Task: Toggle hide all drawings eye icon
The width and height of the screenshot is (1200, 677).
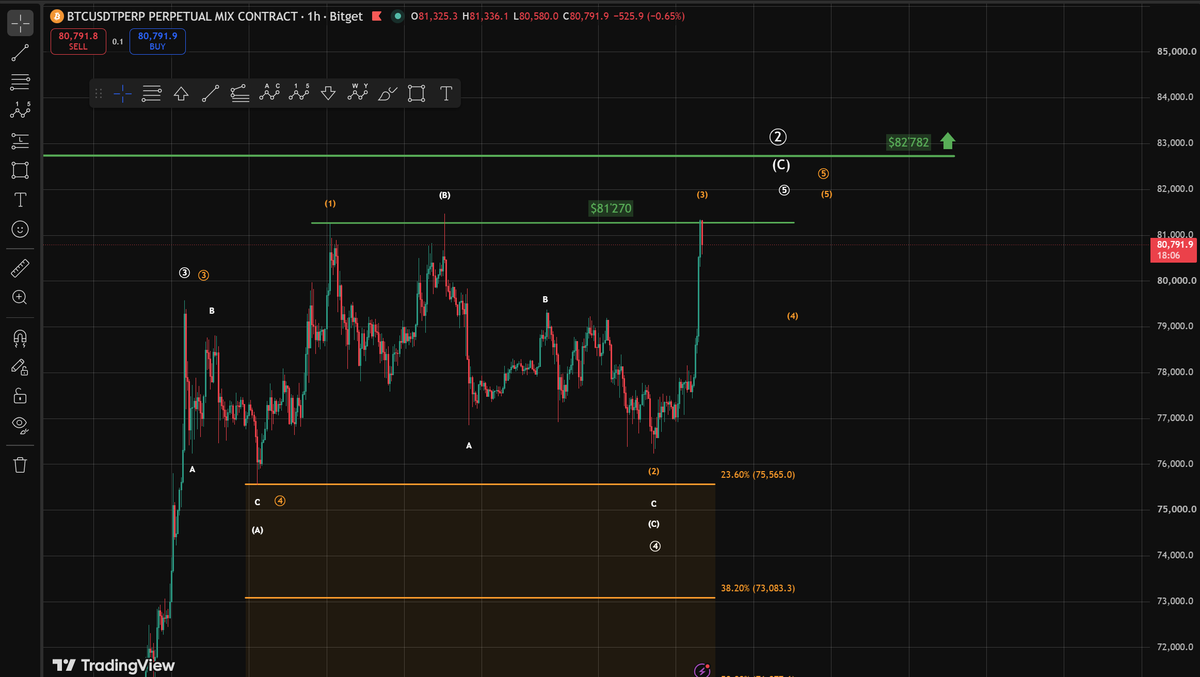Action: point(19,425)
